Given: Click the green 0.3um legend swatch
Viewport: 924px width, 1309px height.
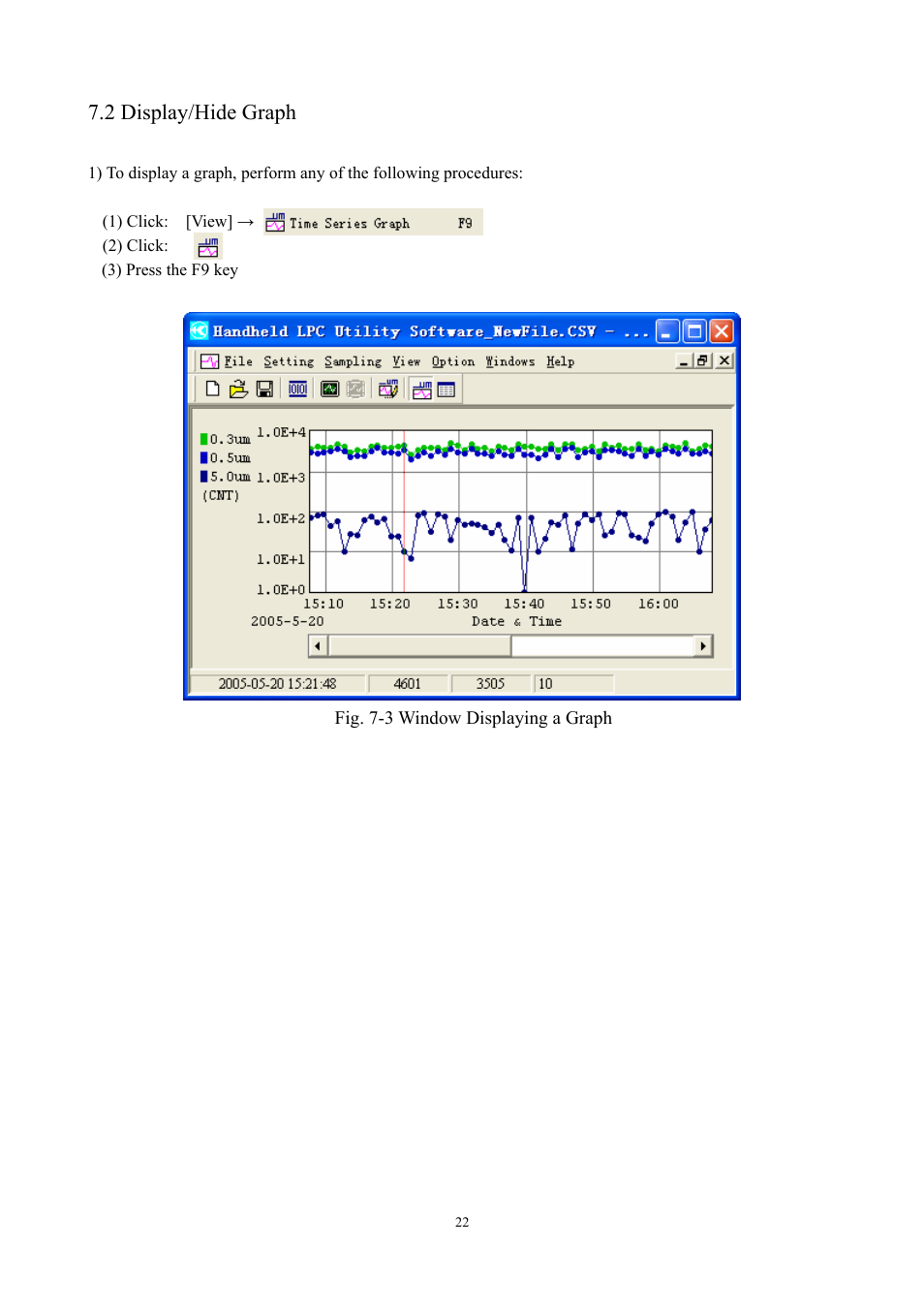Looking at the screenshot, I should tap(203, 439).
